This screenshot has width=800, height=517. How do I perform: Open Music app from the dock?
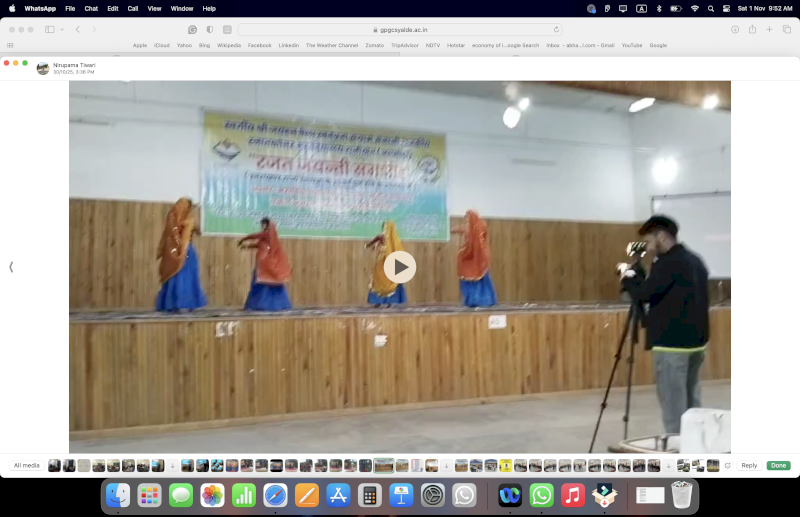[x=573, y=495]
